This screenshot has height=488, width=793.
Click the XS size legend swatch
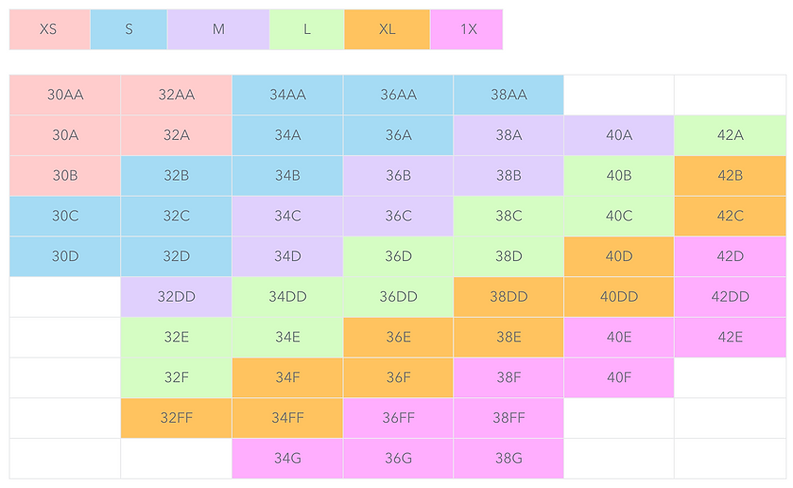click(49, 29)
